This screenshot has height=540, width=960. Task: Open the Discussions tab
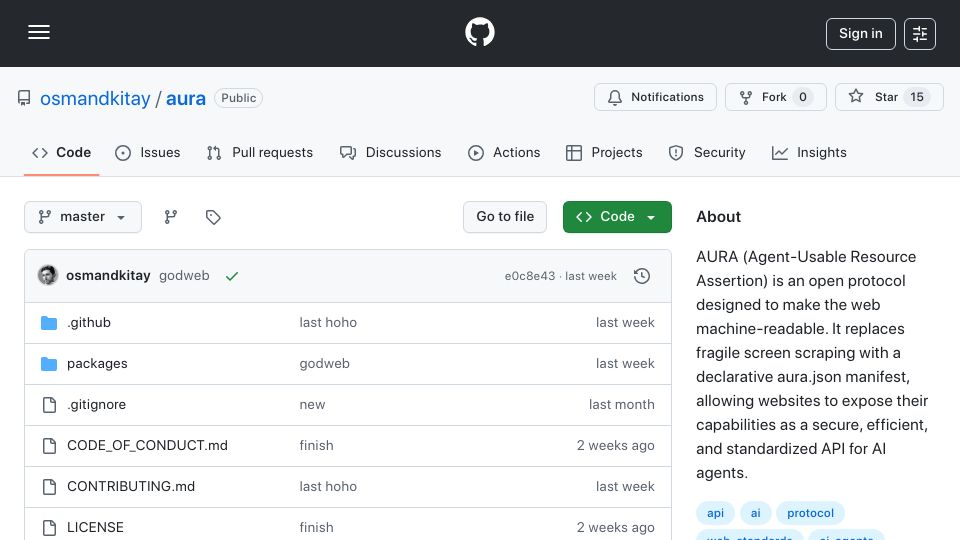click(x=390, y=152)
